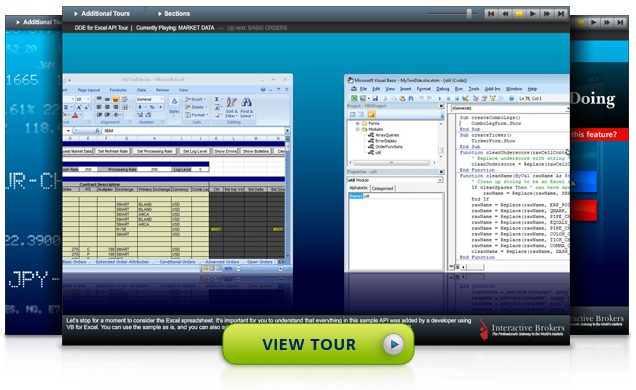636x390 pixels.
Task: Open Edit menu in Visual Basic editor
Action: pyautogui.click(x=376, y=89)
